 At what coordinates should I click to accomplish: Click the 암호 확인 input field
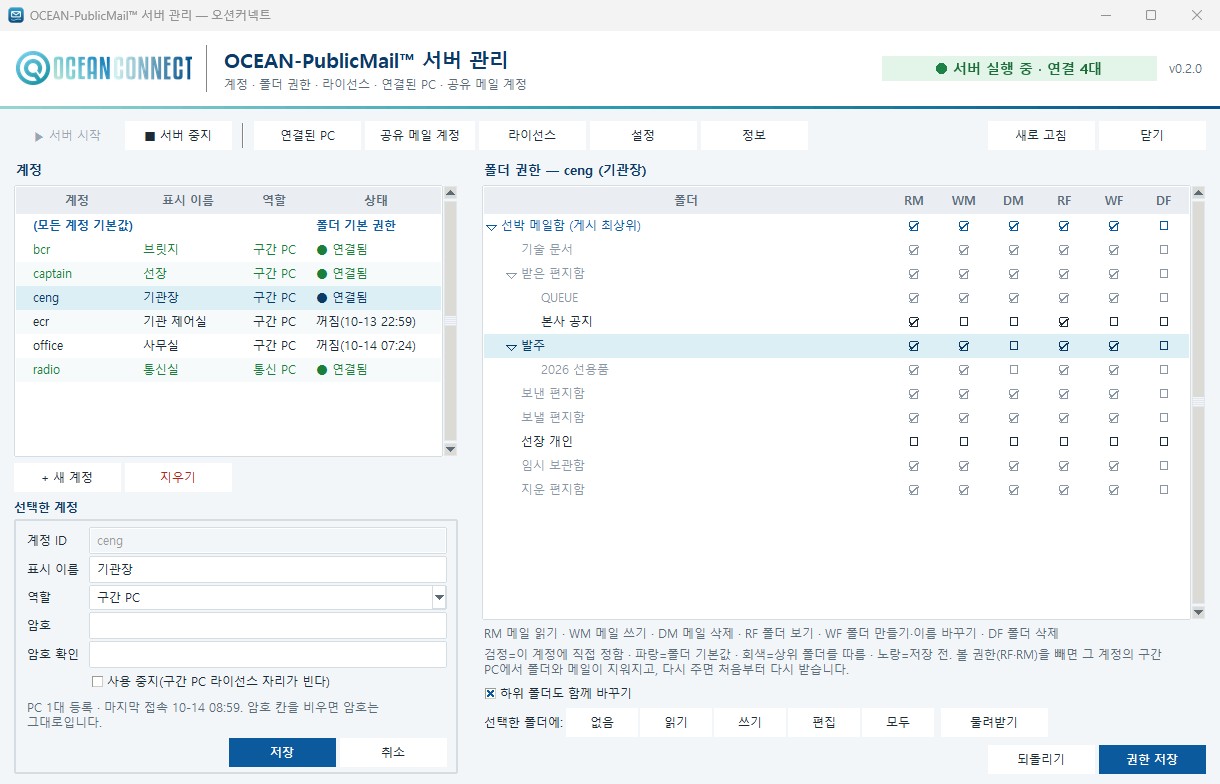[267, 655]
